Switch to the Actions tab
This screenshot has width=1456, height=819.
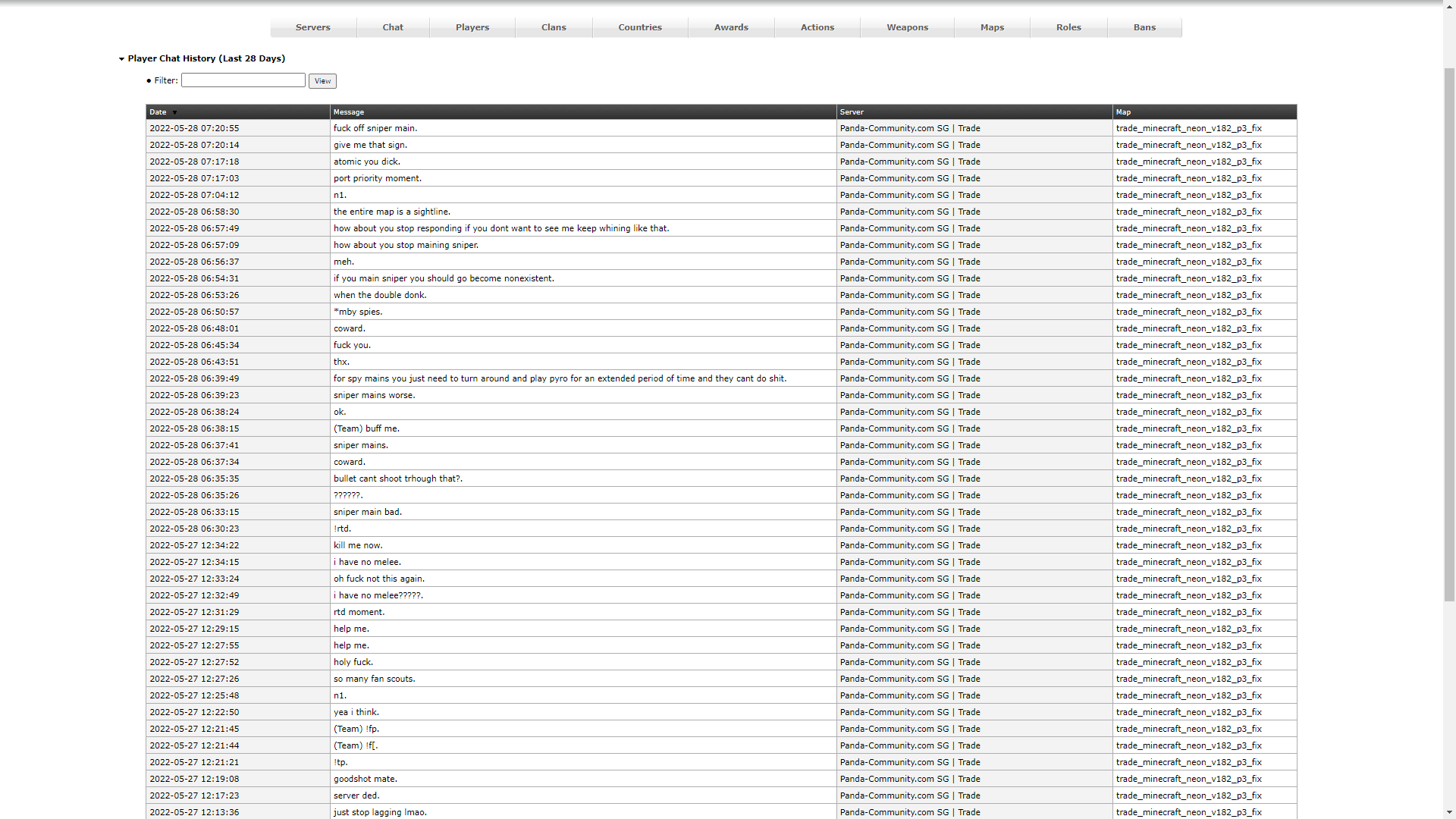click(817, 27)
